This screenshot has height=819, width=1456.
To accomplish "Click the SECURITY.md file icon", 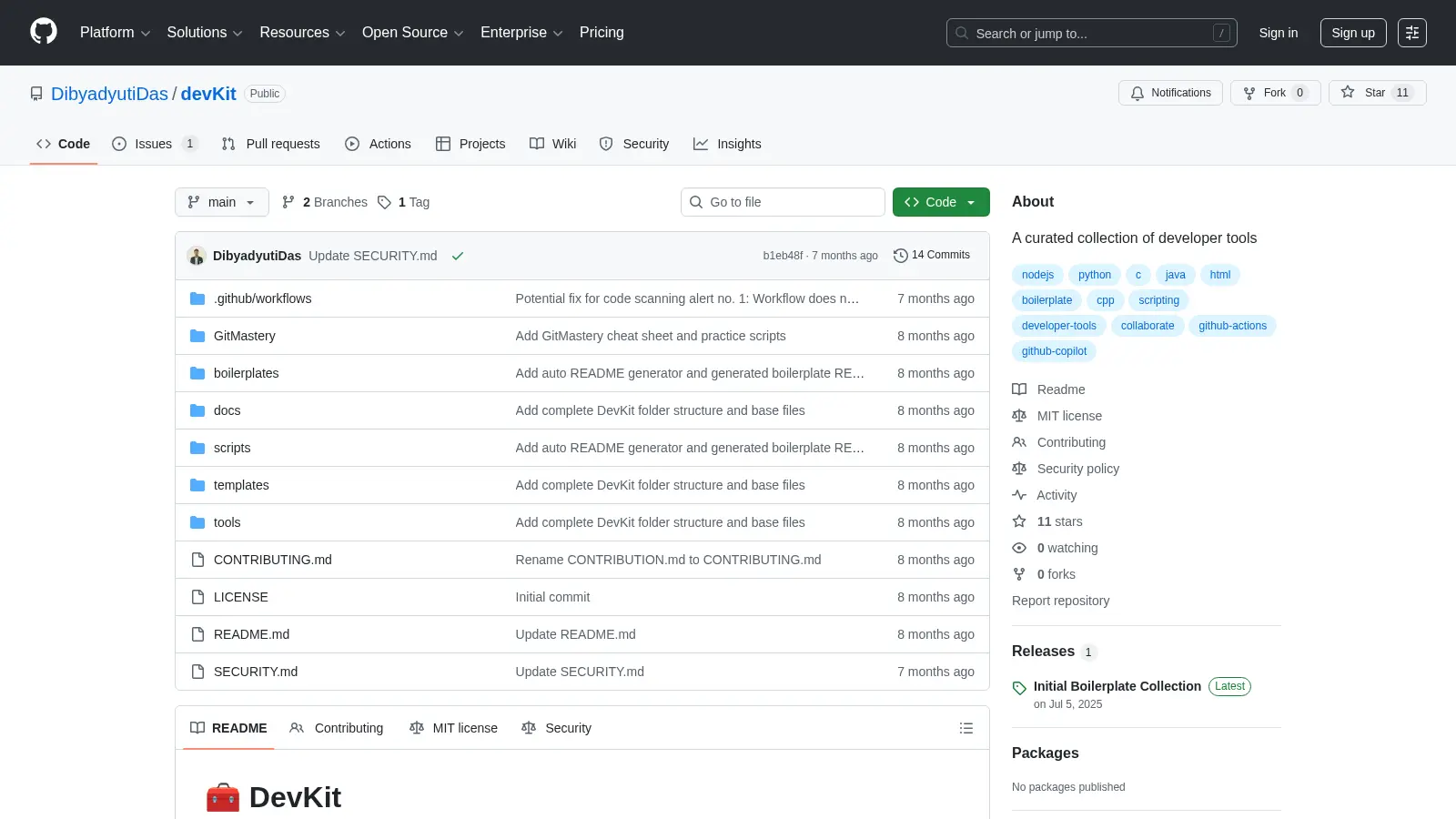I will 197,672.
